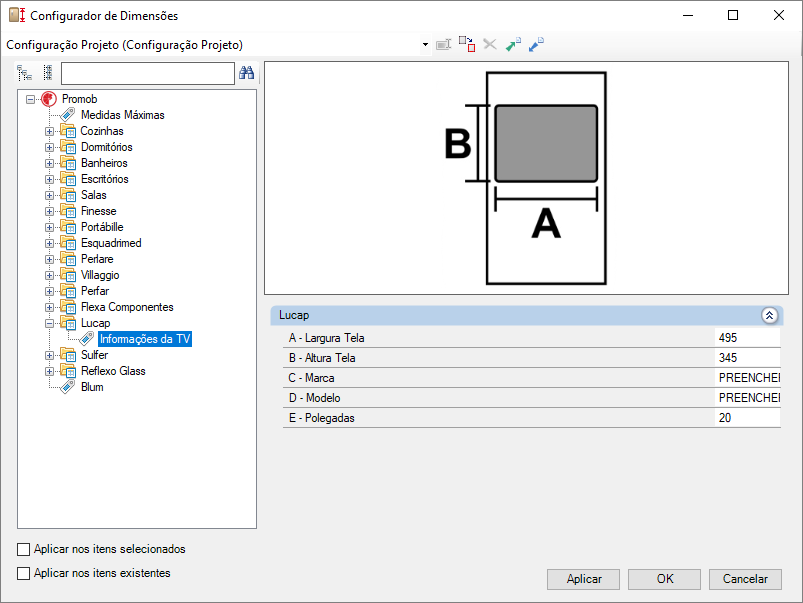Click the Lucap folder icon

click(68, 323)
